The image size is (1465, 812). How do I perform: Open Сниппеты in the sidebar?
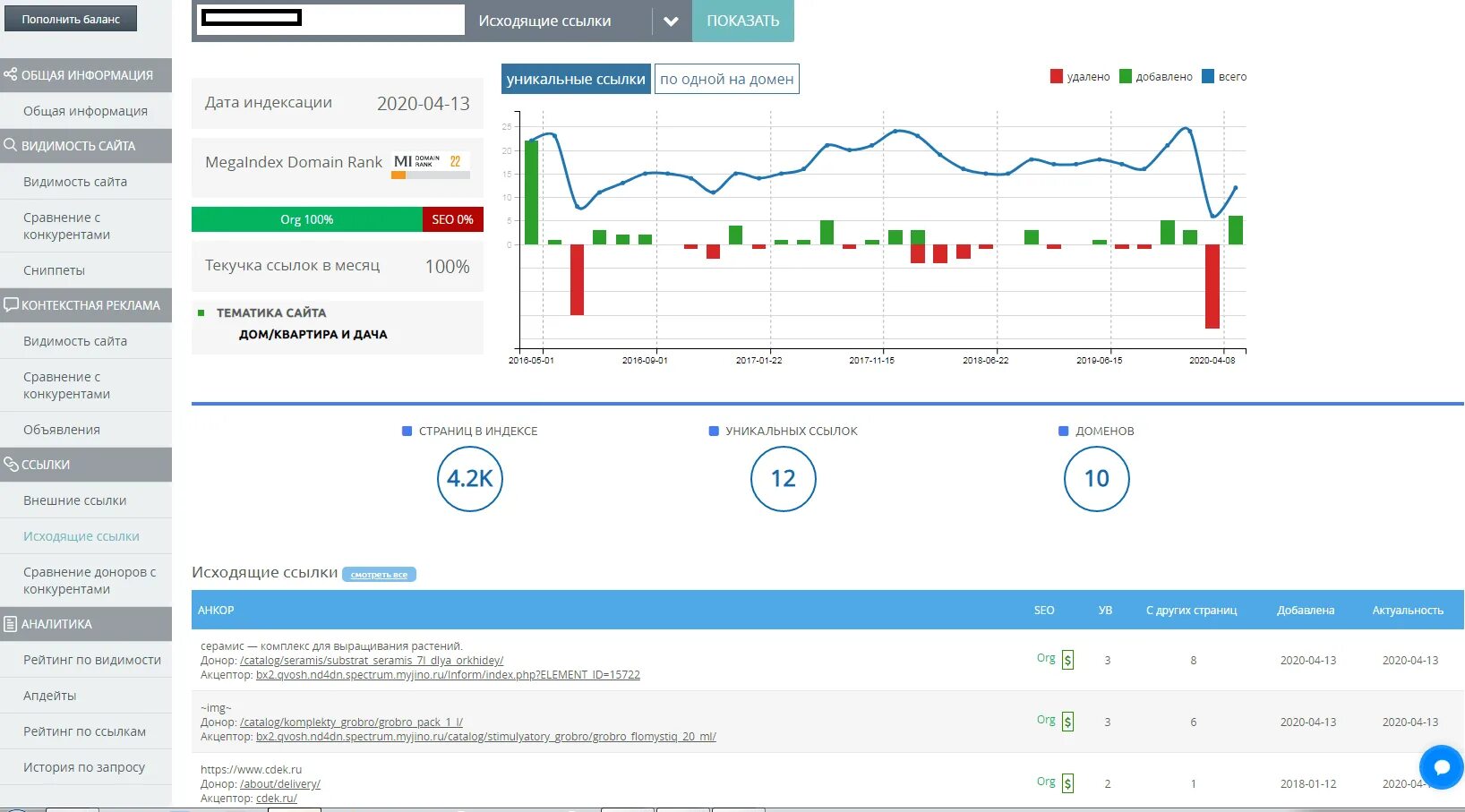pyautogui.click(x=86, y=270)
